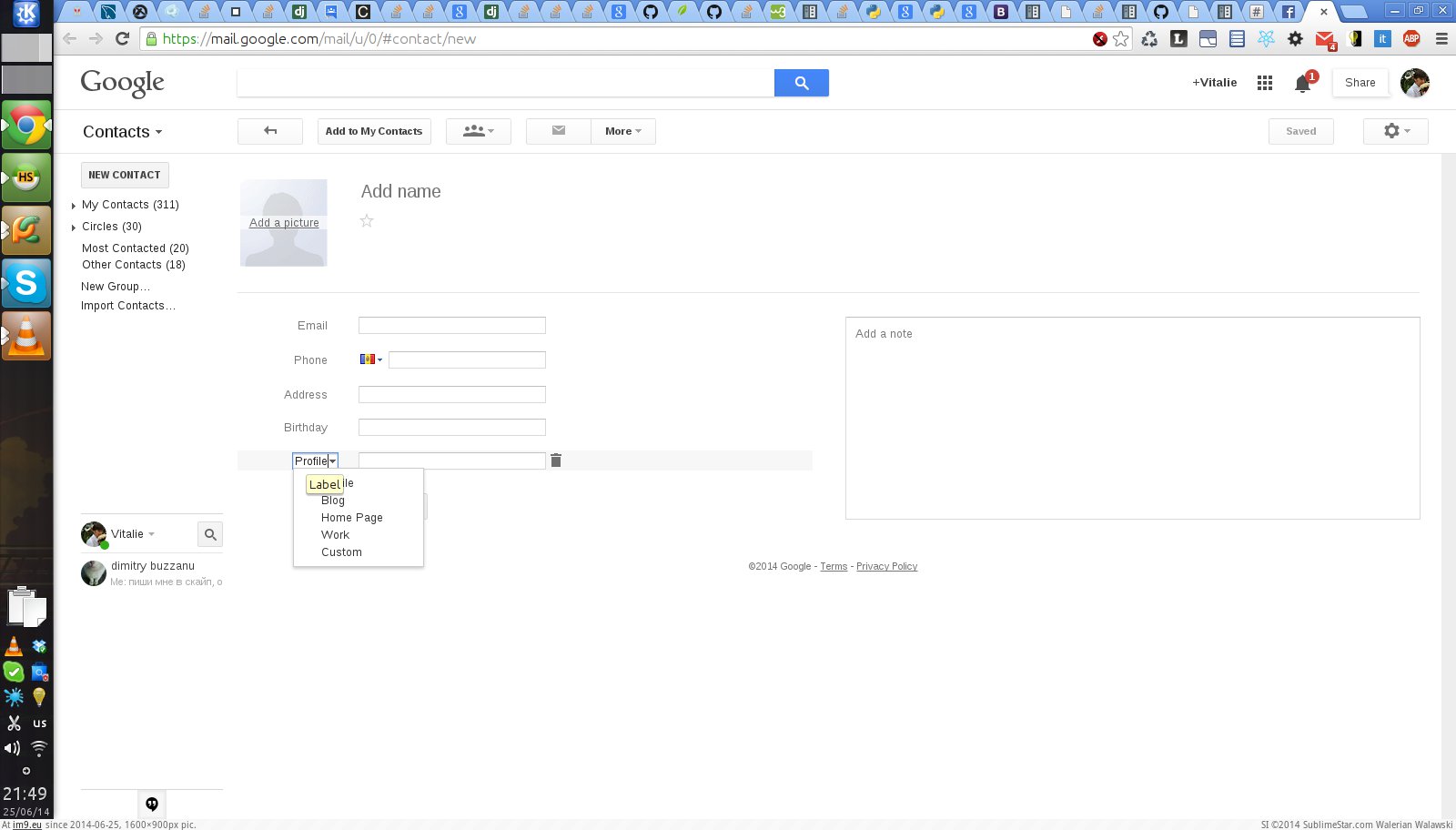
Task: Open the notifications bell
Action: [1302, 84]
